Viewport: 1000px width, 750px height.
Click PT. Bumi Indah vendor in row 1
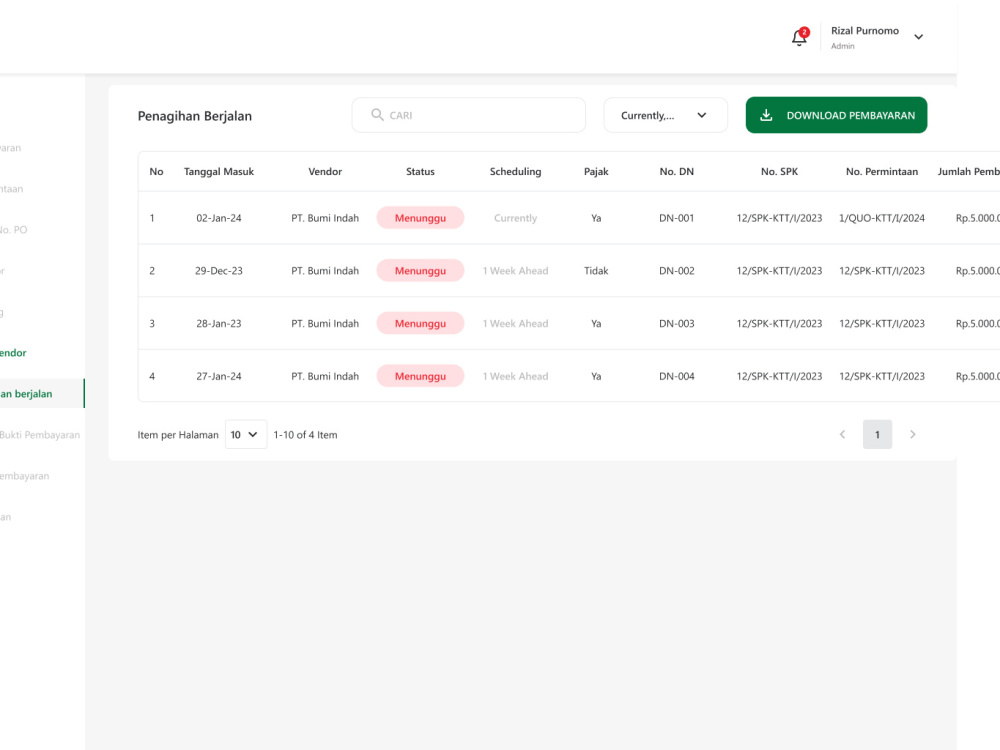tap(325, 218)
